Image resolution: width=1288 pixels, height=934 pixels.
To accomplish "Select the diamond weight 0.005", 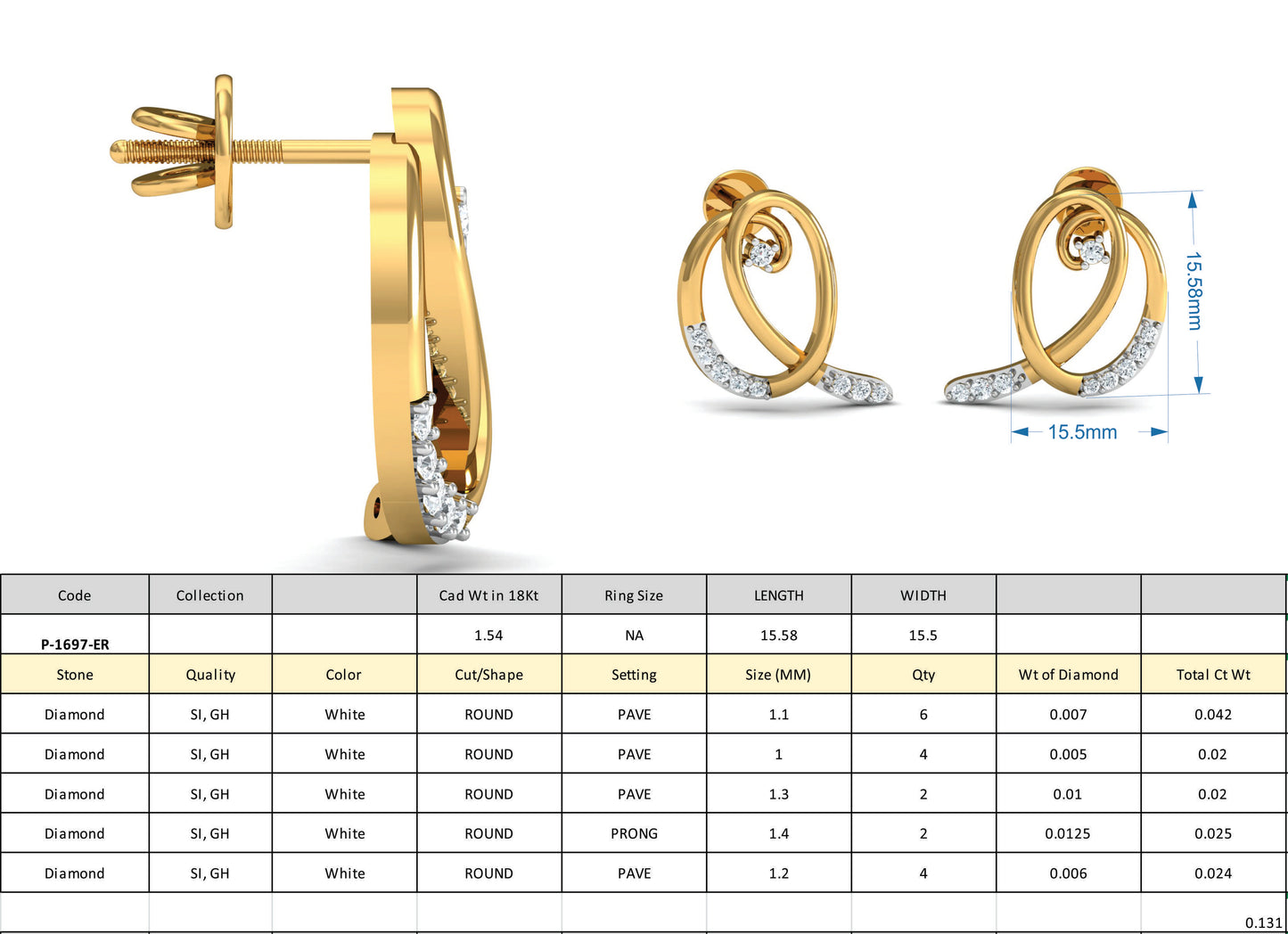I will [1069, 754].
